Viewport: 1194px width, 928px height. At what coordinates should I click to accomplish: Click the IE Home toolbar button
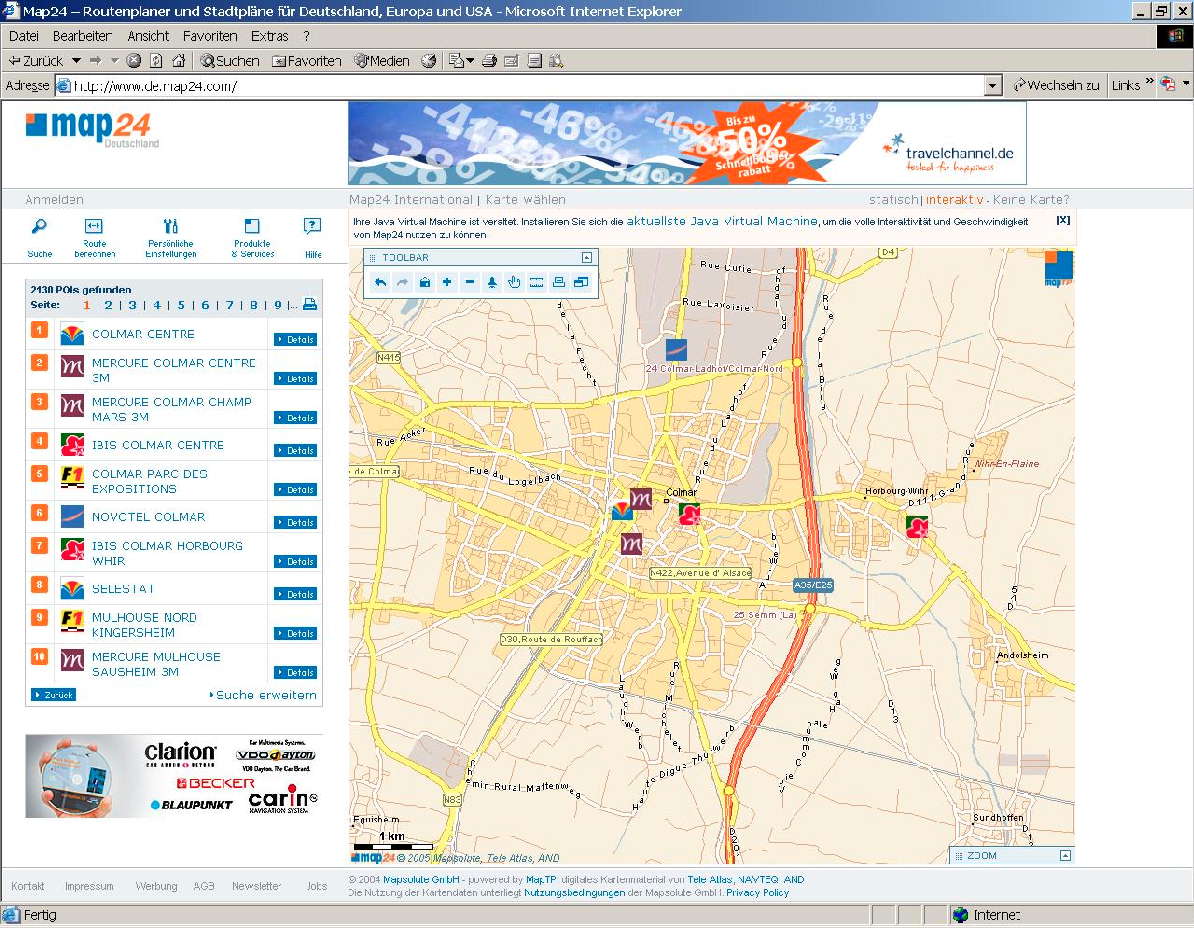178,61
